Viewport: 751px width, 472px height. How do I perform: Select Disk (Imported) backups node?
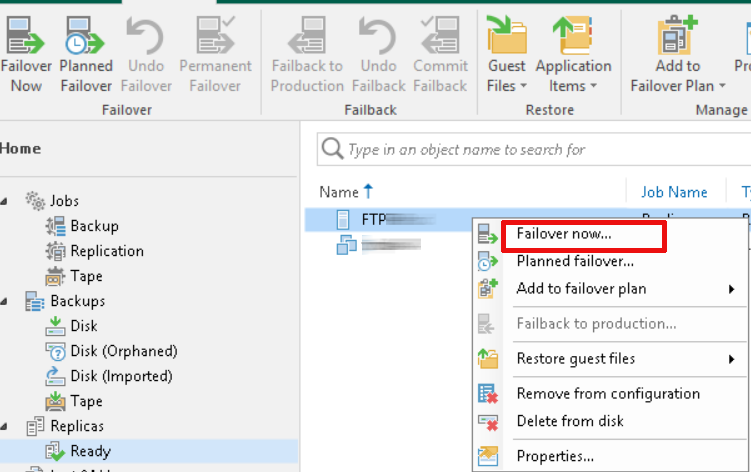(121, 376)
